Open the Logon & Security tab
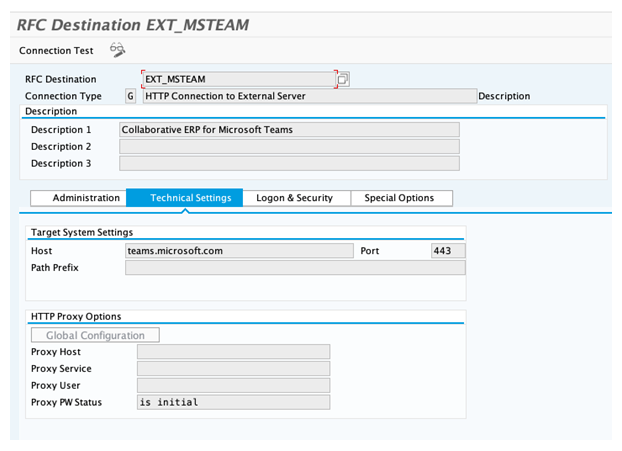 [294, 198]
